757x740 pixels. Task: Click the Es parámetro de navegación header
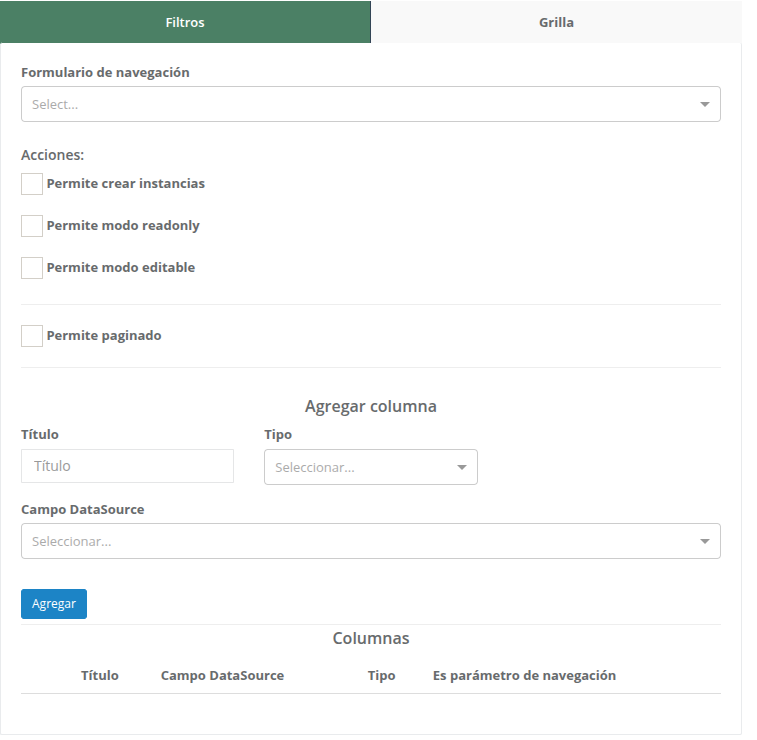point(524,676)
